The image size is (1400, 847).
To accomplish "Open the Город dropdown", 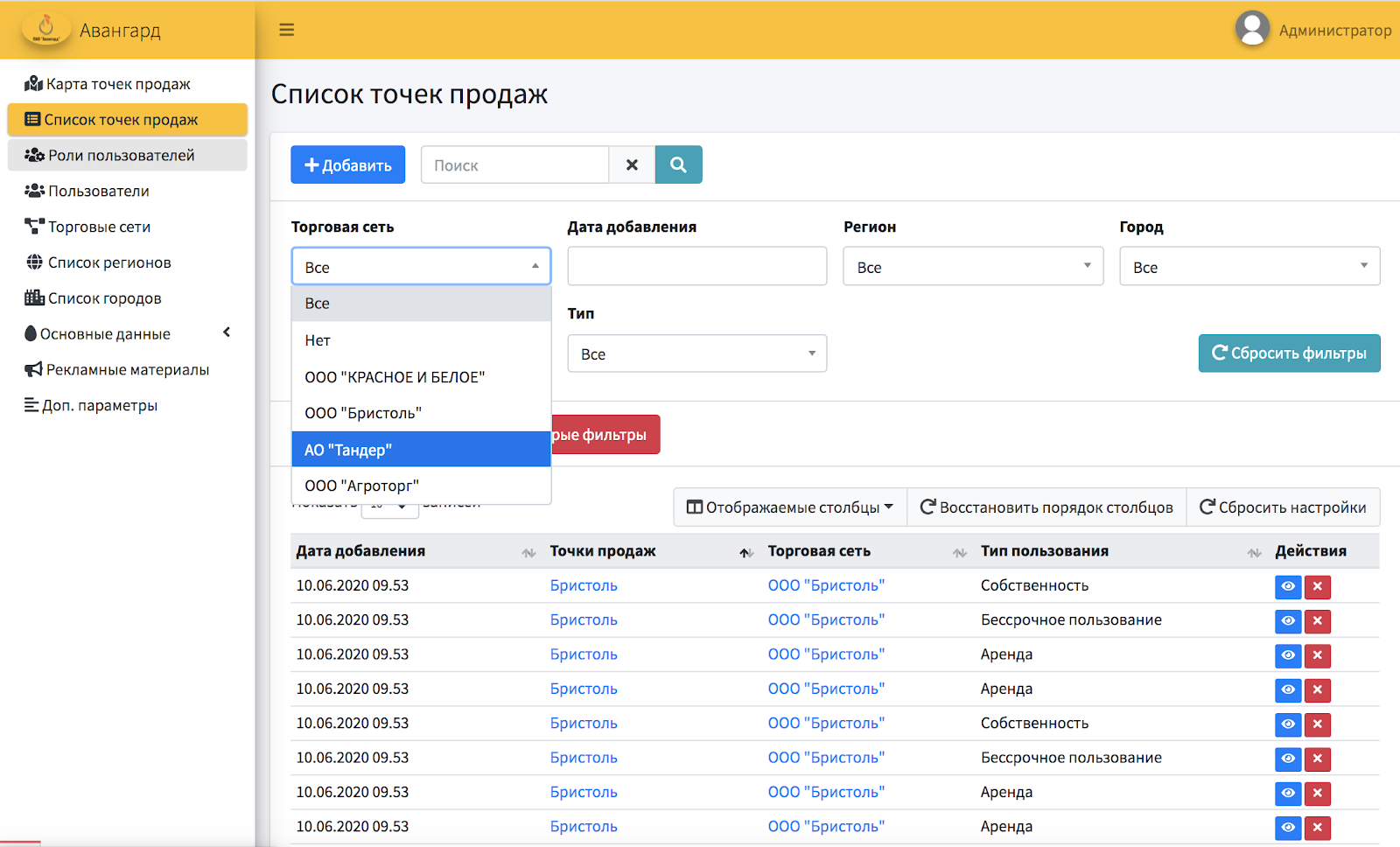I will pyautogui.click(x=1249, y=266).
